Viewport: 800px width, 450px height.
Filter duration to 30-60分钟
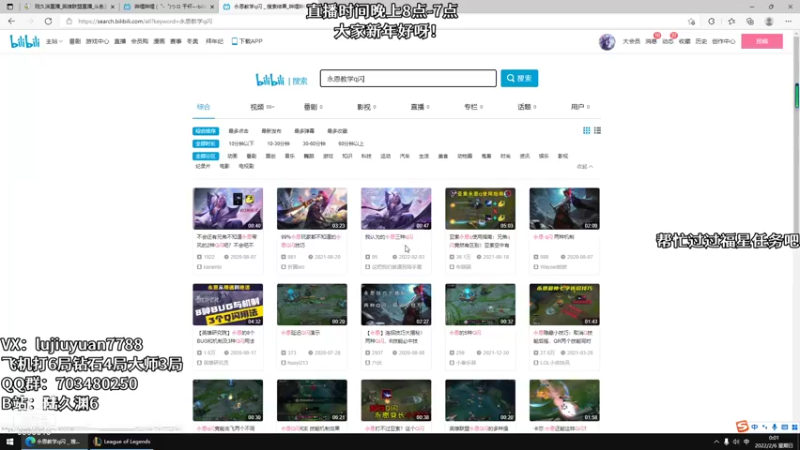[x=314, y=144]
